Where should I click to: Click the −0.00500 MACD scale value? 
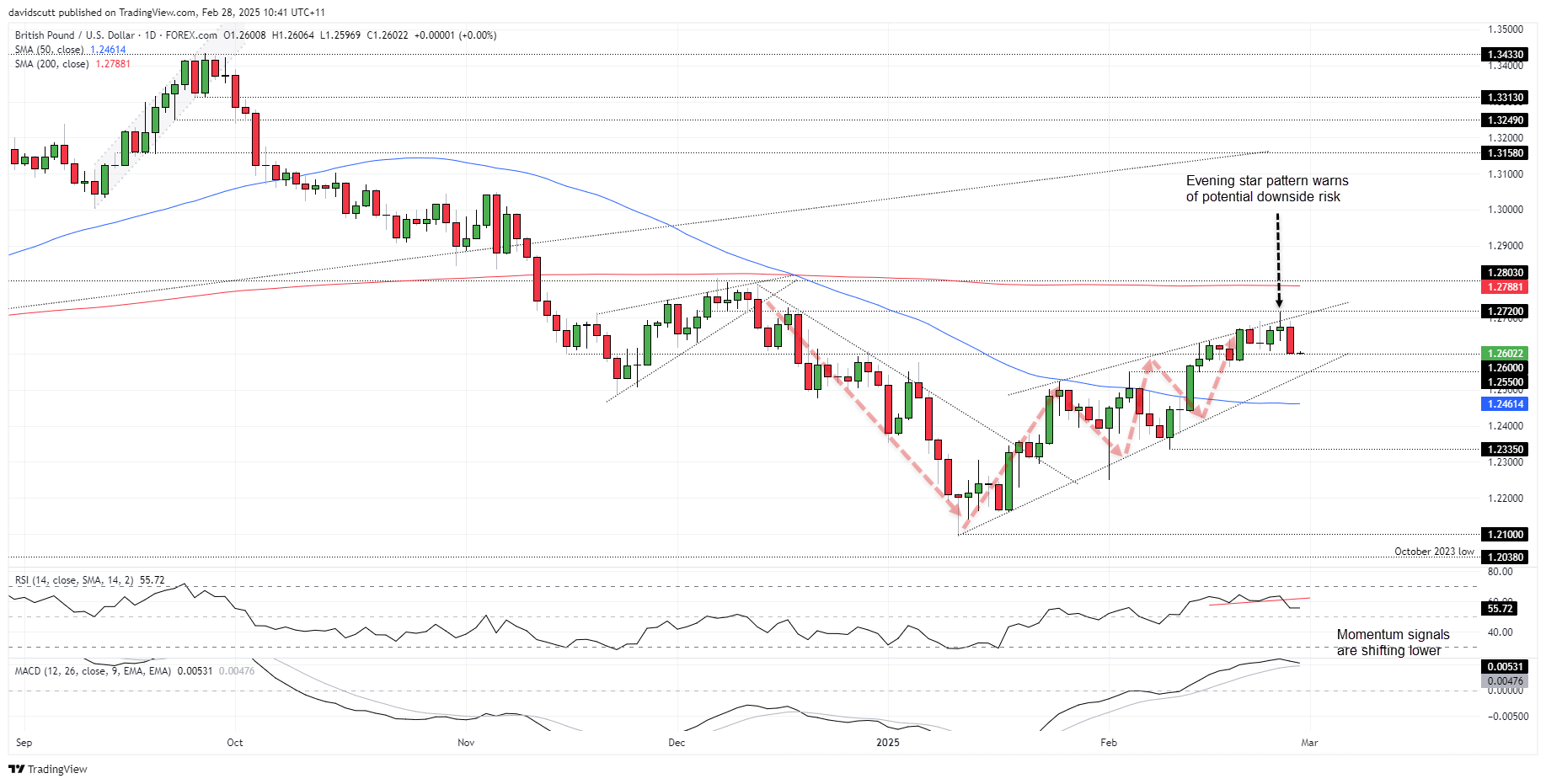pos(1506,717)
